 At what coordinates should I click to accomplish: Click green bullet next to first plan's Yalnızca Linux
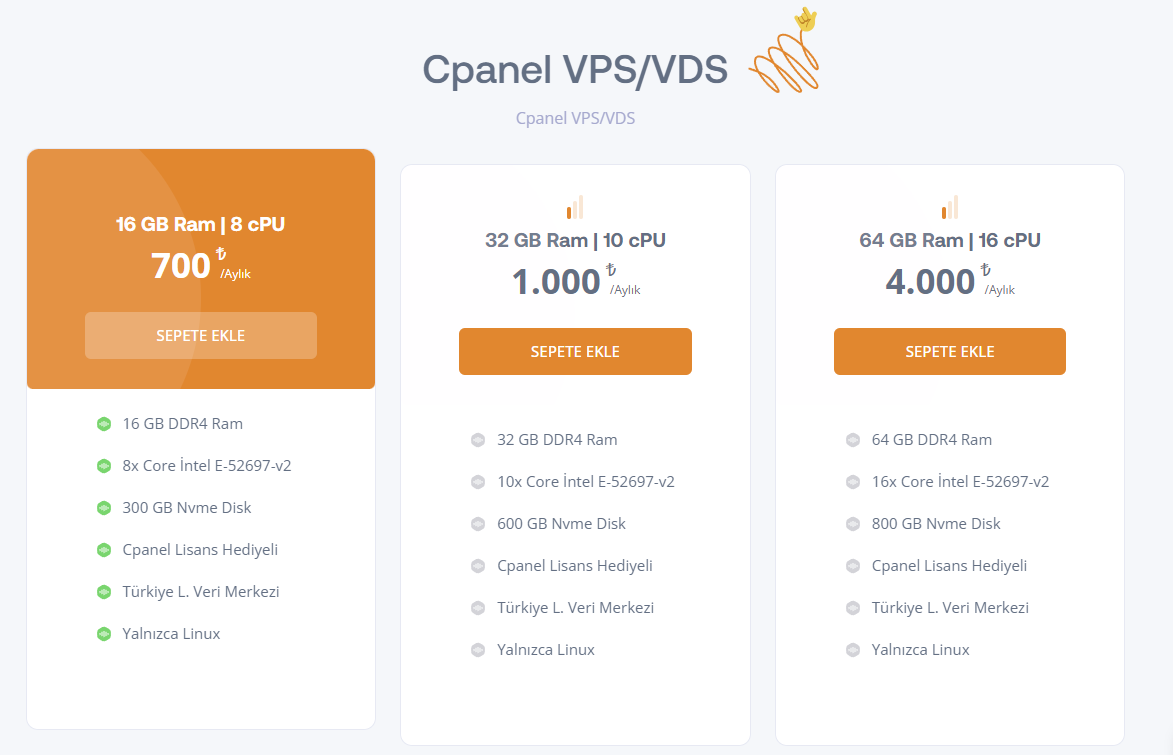coord(104,634)
